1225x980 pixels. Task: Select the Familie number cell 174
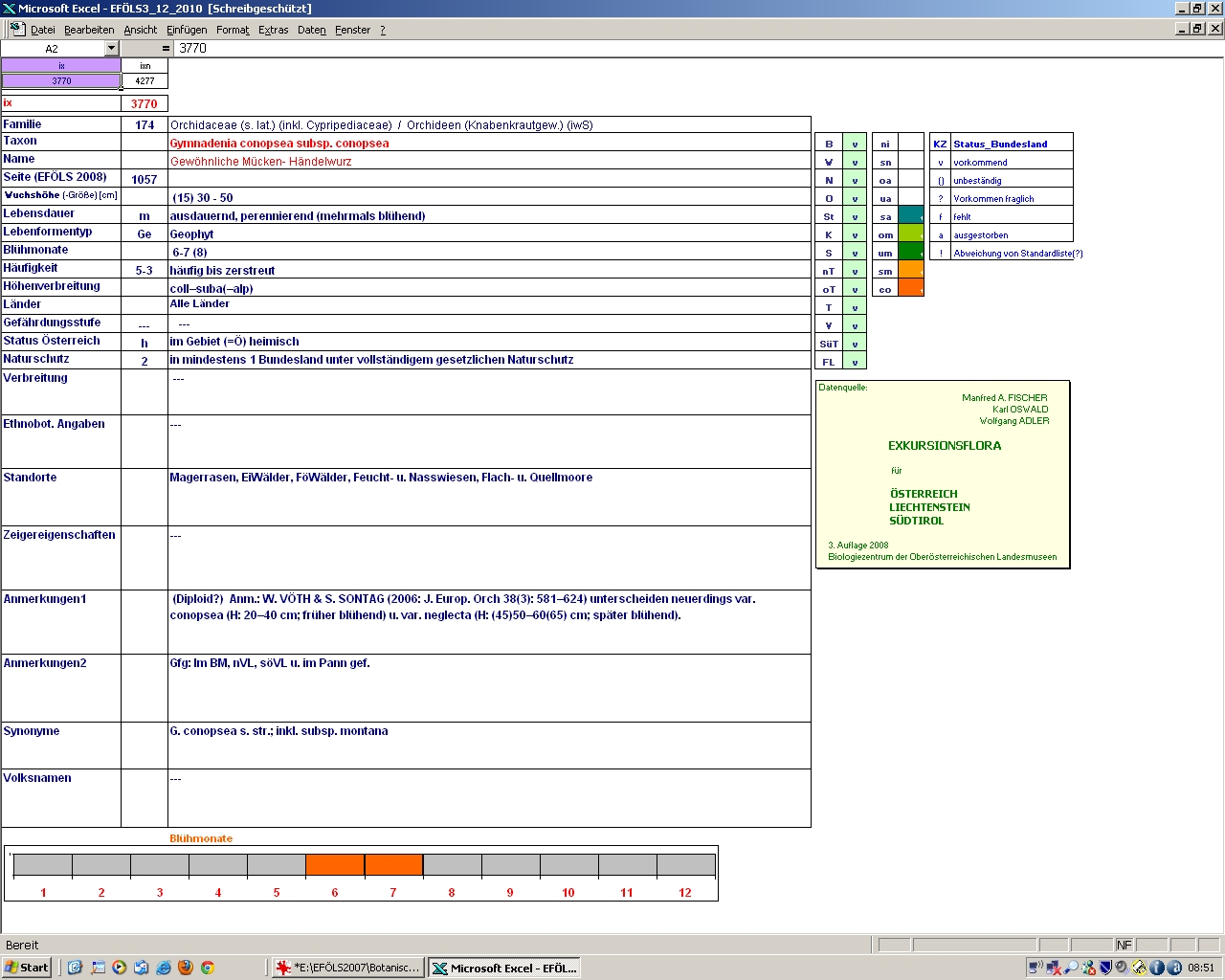pos(145,125)
